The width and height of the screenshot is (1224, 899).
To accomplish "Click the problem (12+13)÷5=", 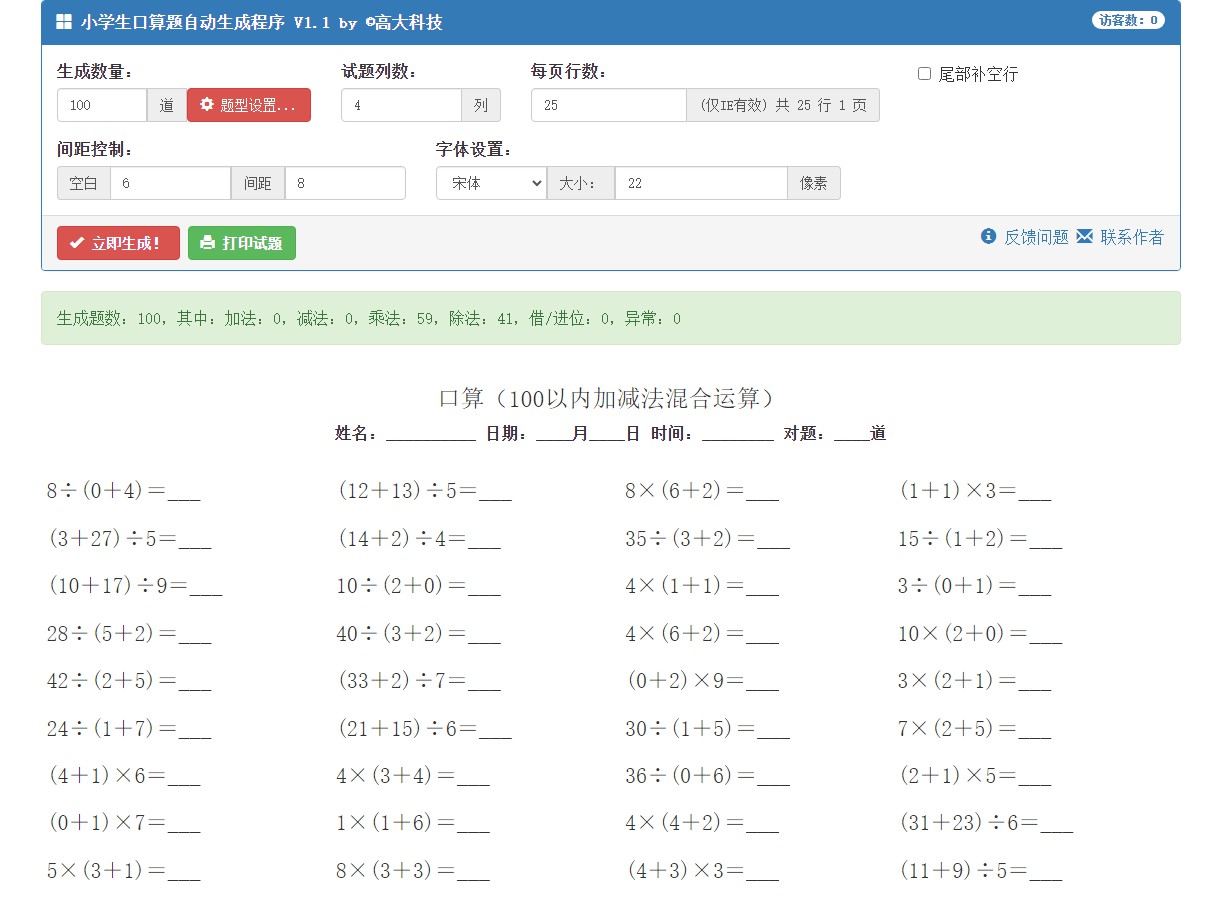I will (x=425, y=491).
